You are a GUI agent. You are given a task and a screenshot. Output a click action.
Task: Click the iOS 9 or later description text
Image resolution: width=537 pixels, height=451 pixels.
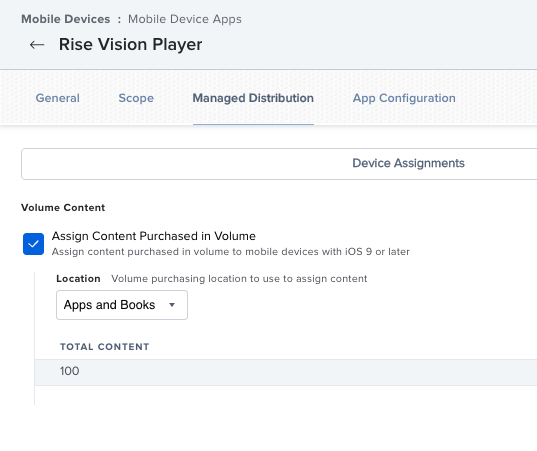coord(230,252)
